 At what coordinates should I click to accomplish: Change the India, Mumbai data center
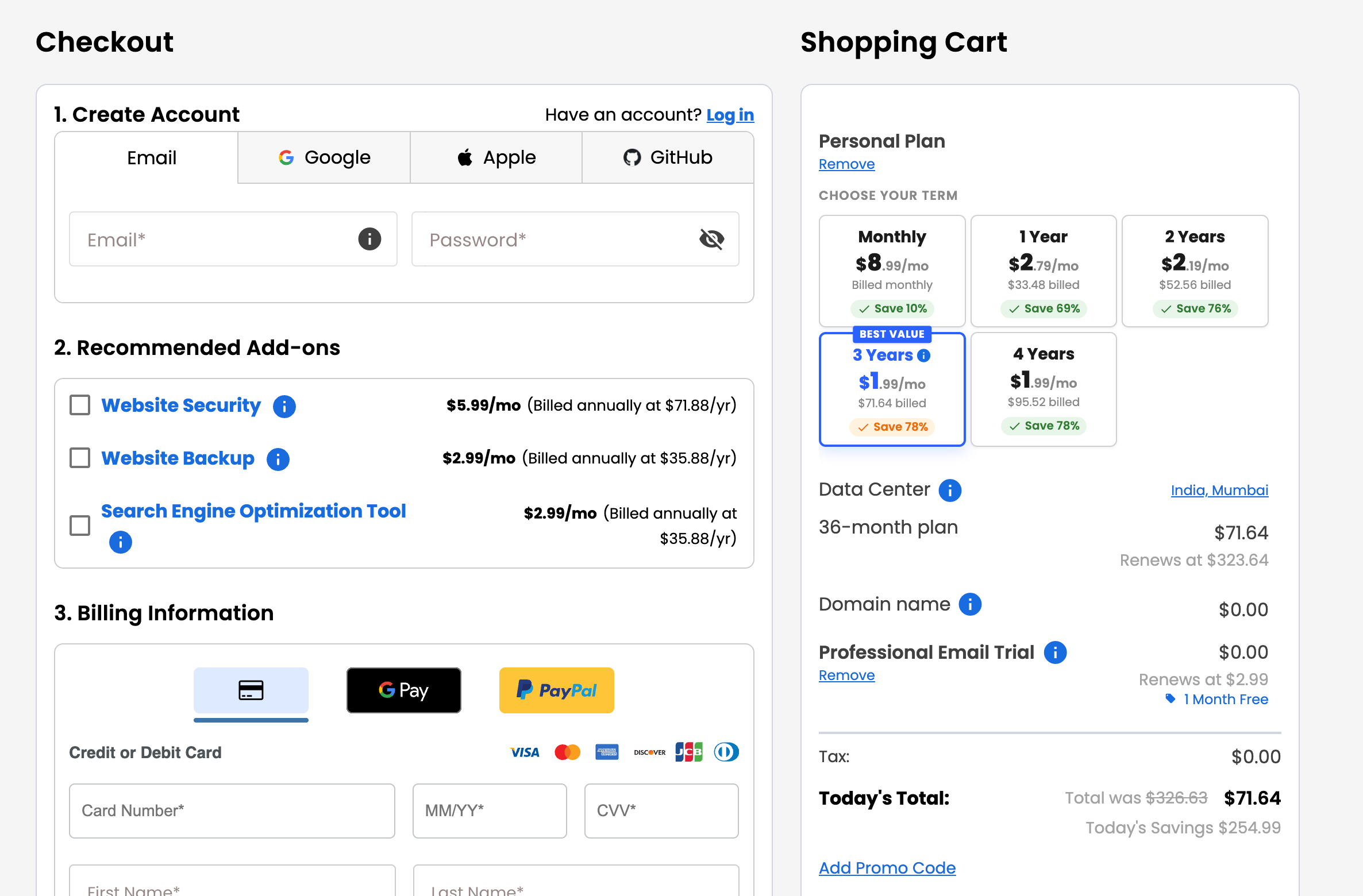point(1219,490)
